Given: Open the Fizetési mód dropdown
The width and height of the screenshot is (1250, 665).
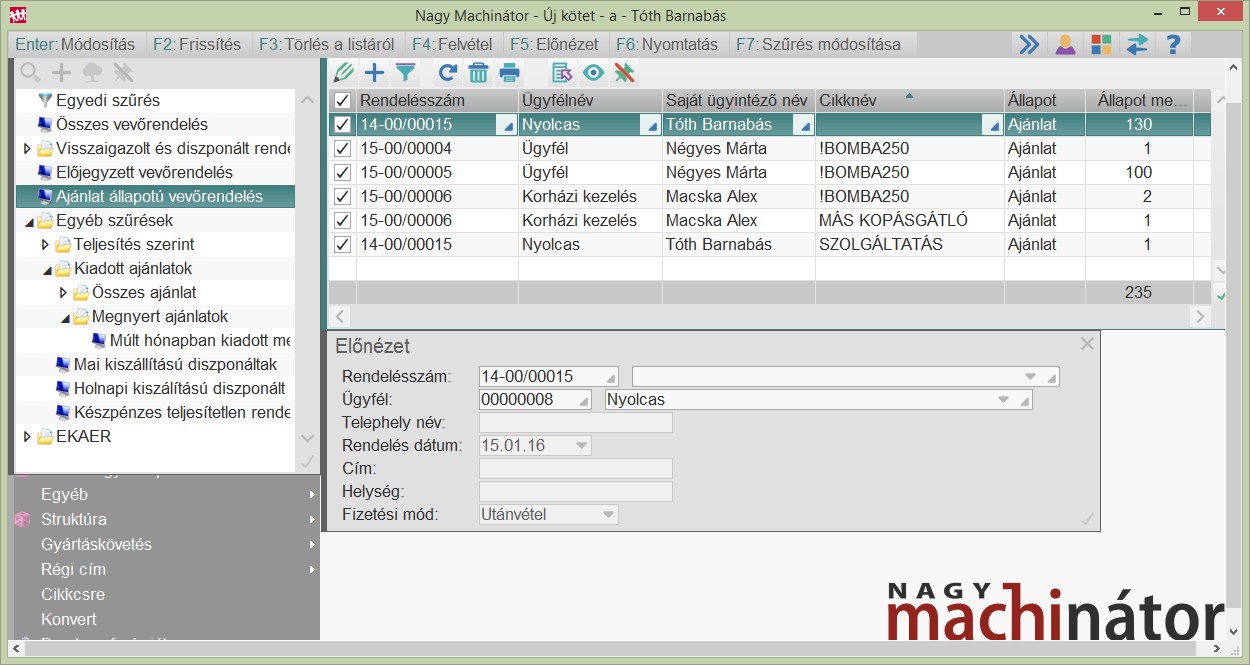Looking at the screenshot, I should tap(606, 515).
